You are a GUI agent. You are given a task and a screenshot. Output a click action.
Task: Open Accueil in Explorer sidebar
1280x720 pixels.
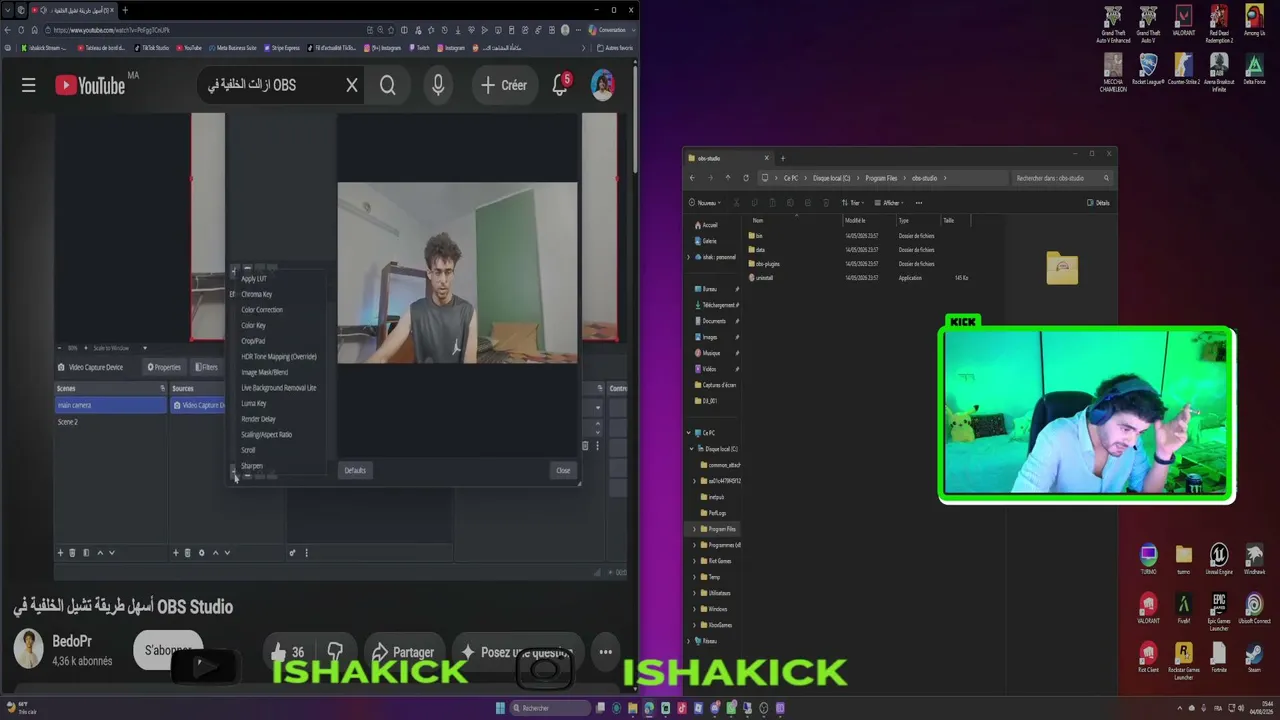click(706, 225)
